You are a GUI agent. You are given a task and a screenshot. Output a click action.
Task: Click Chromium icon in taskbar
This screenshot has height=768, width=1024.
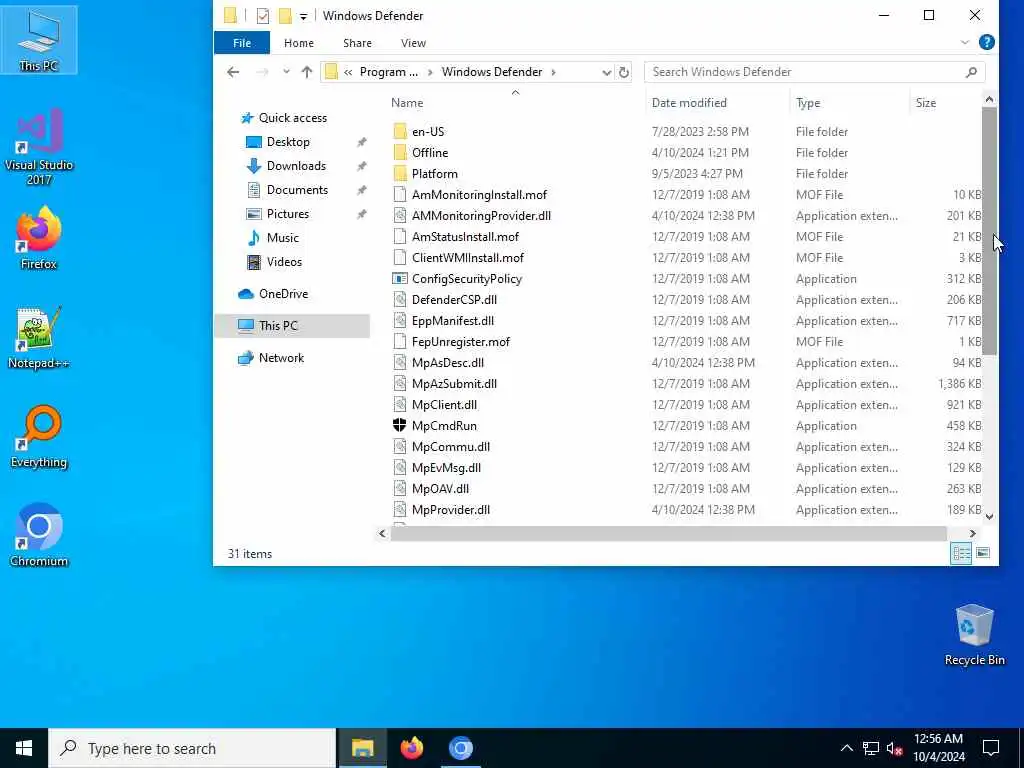click(x=460, y=748)
